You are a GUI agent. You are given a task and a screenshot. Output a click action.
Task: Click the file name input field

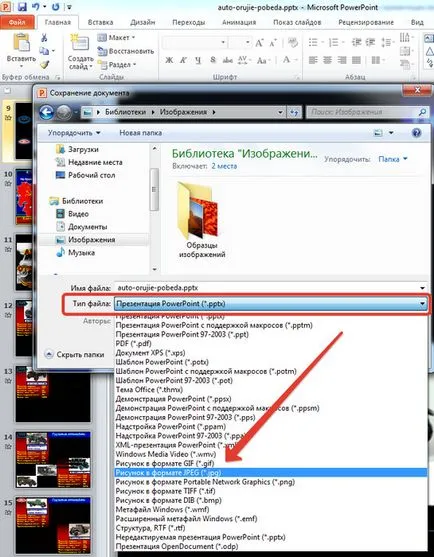[x=266, y=288]
